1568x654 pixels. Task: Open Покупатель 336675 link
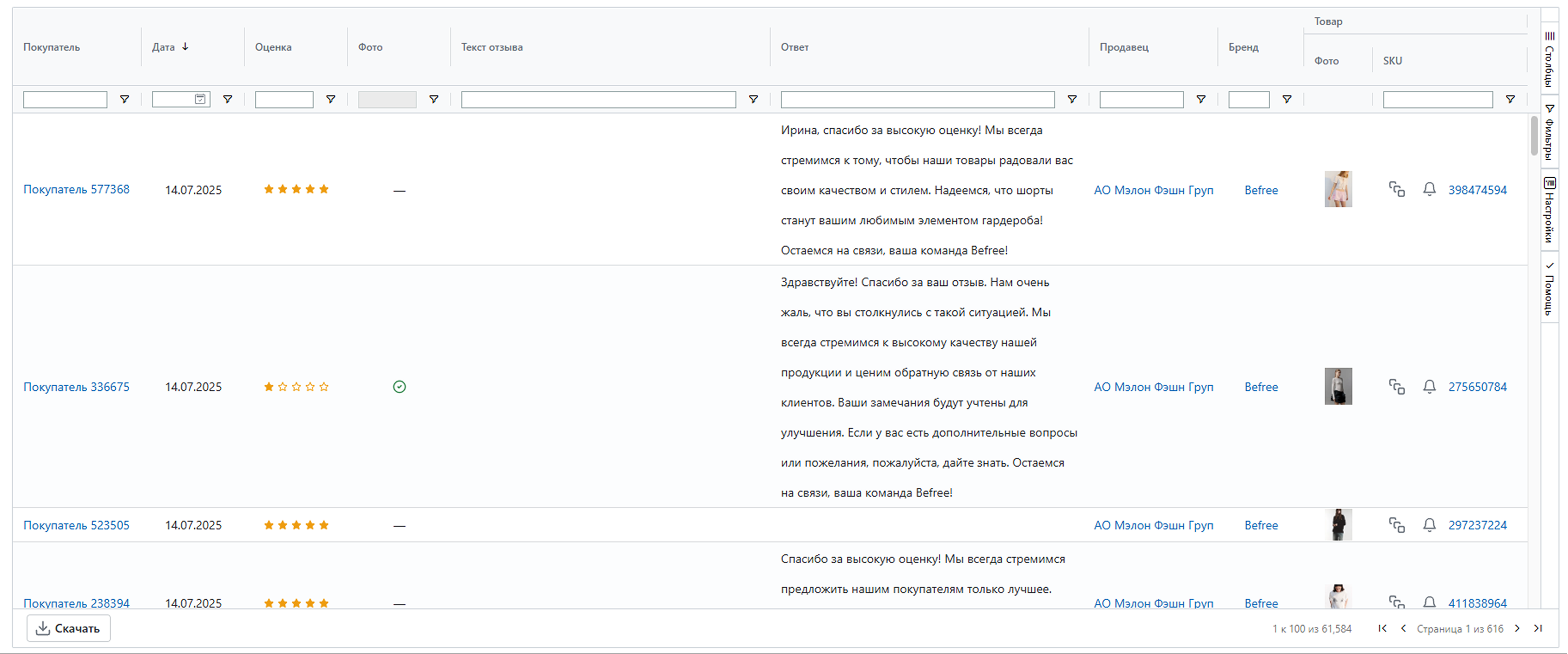click(x=76, y=387)
